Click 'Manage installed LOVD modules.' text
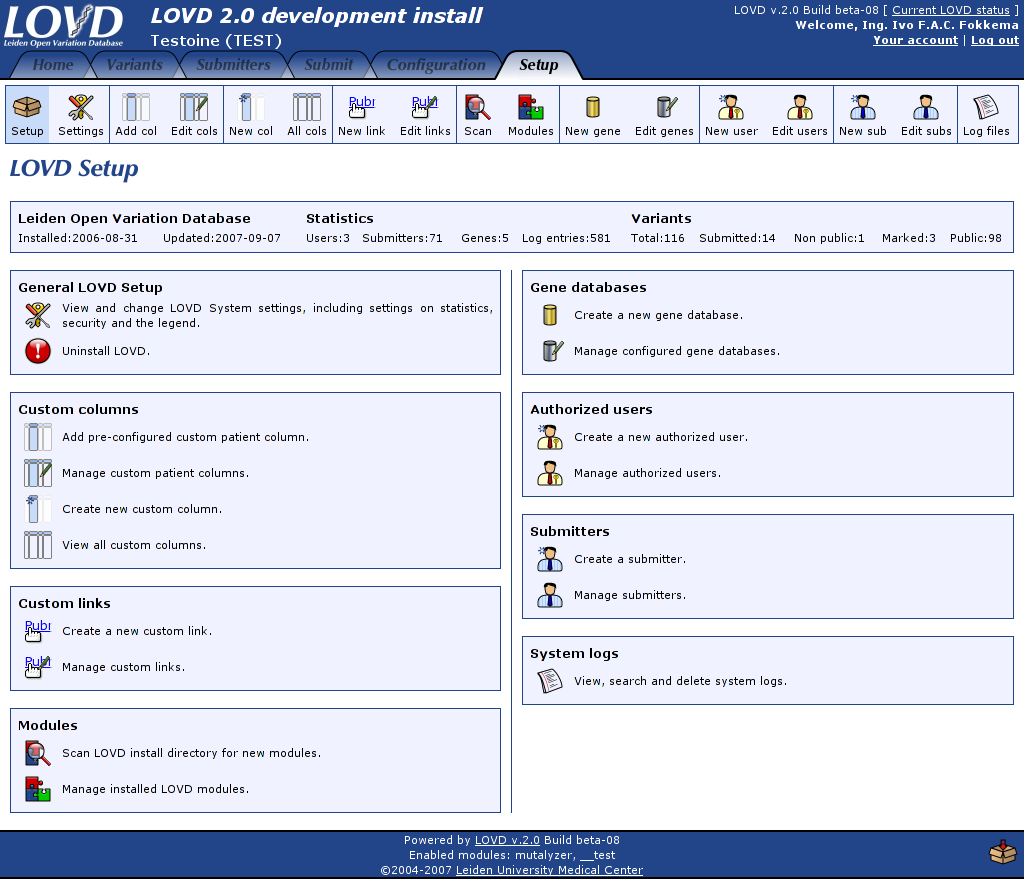Image resolution: width=1024 pixels, height=879 pixels. click(155, 789)
